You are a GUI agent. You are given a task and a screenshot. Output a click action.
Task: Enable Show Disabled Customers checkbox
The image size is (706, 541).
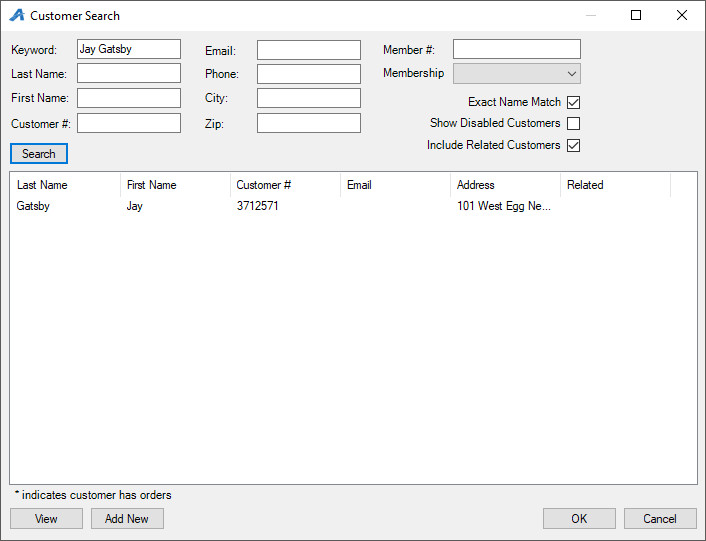click(573, 123)
